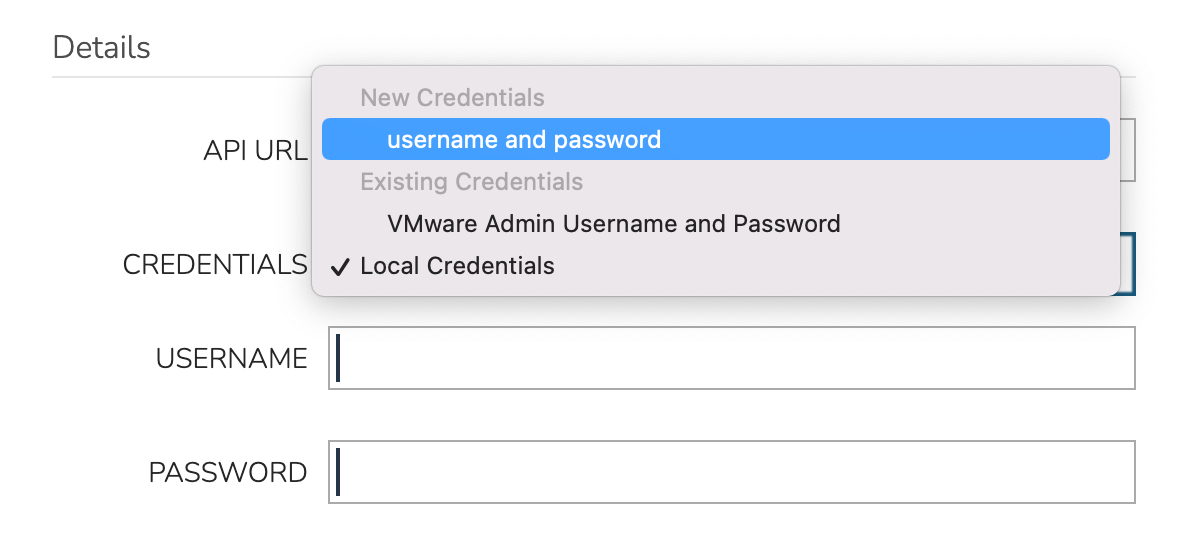Click the text cursor in USERNAME field

pos(338,358)
